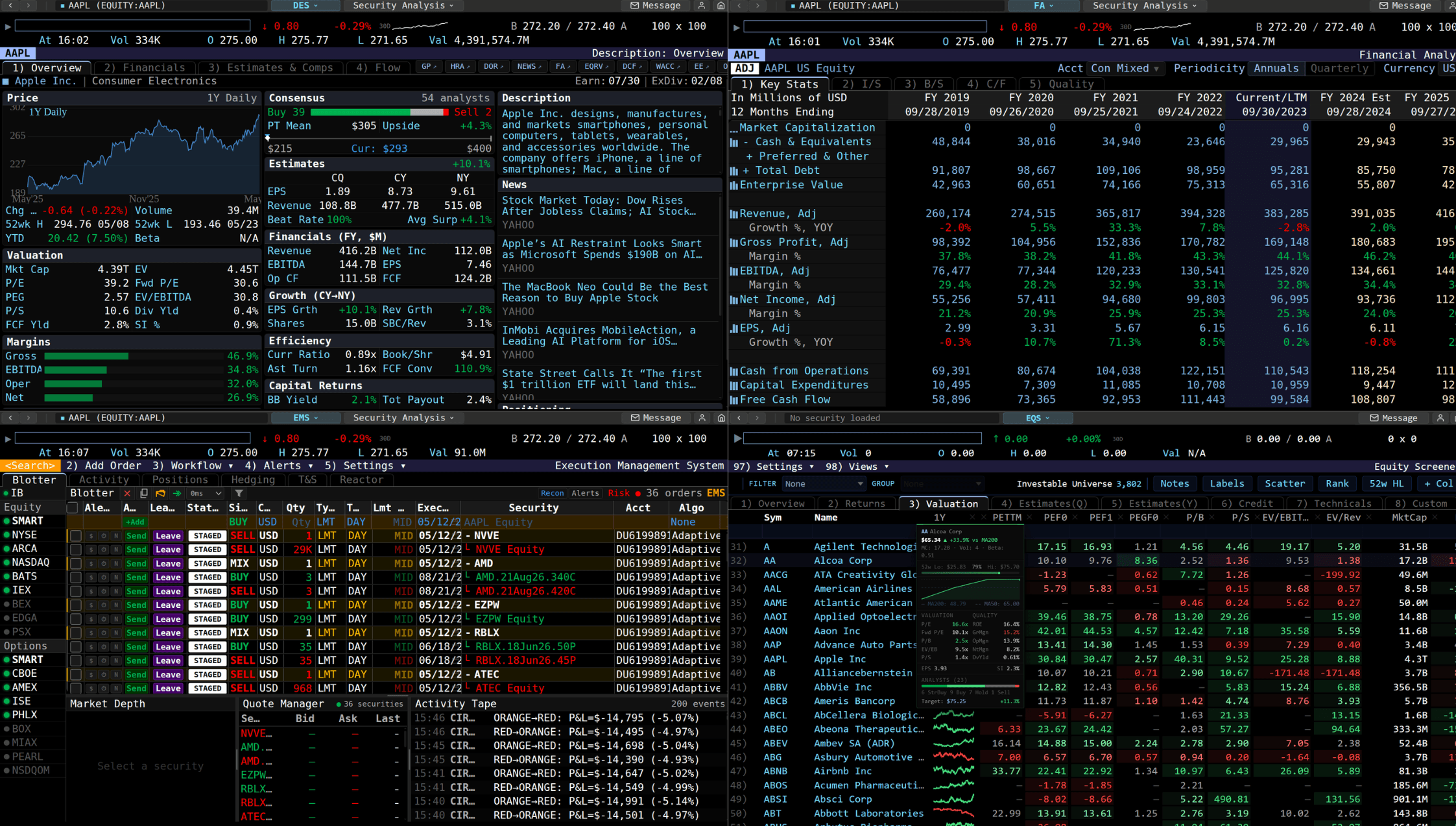Click home icon in EMS panel header
The image size is (1456, 826).
tap(721, 418)
